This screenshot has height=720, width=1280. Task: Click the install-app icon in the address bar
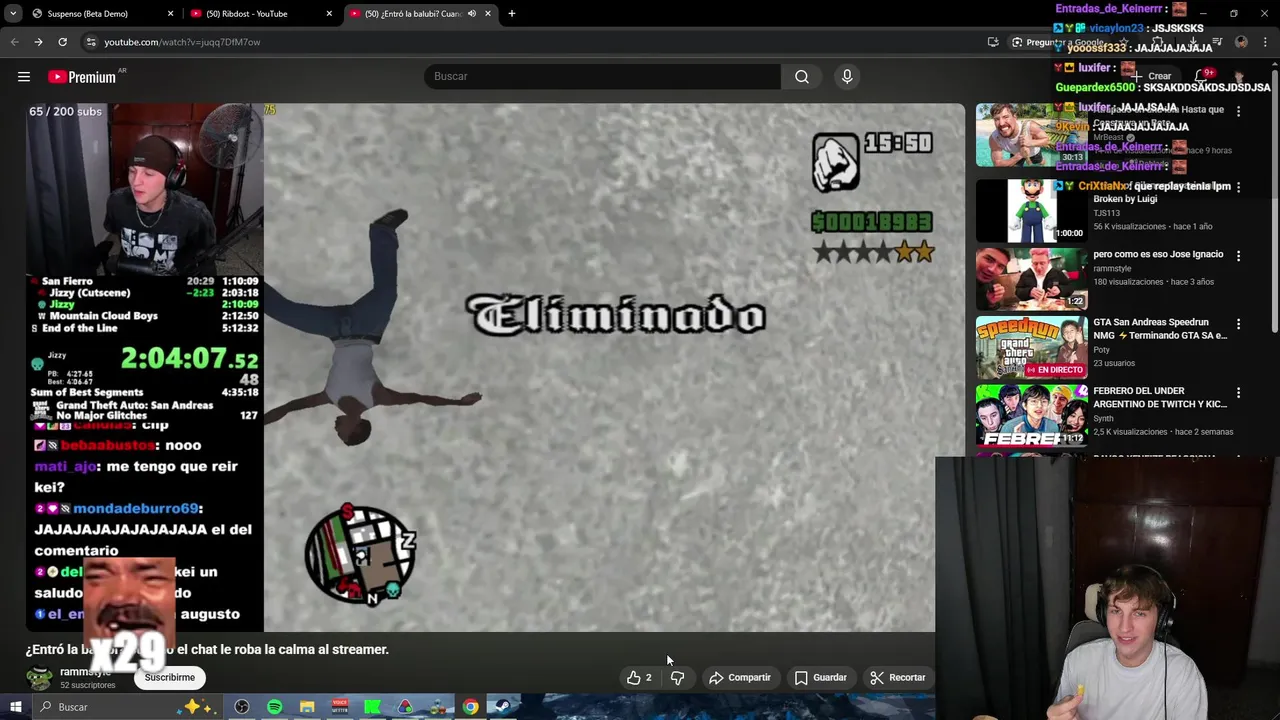993,42
